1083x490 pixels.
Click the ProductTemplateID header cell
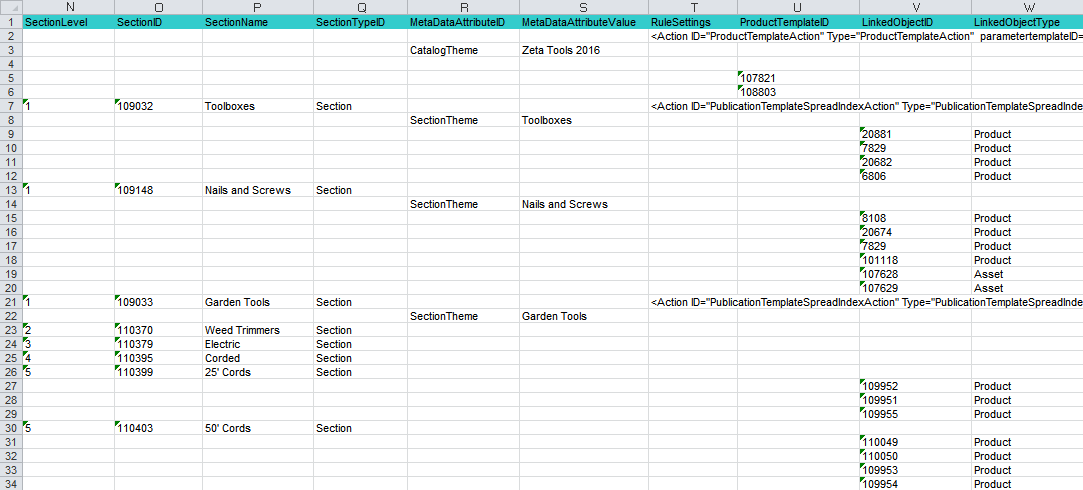tap(798, 21)
